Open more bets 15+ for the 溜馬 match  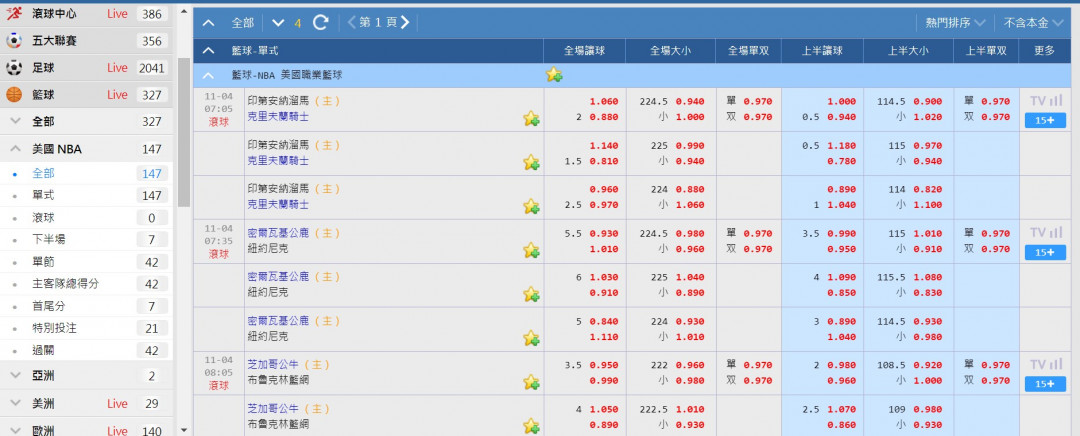click(1045, 121)
